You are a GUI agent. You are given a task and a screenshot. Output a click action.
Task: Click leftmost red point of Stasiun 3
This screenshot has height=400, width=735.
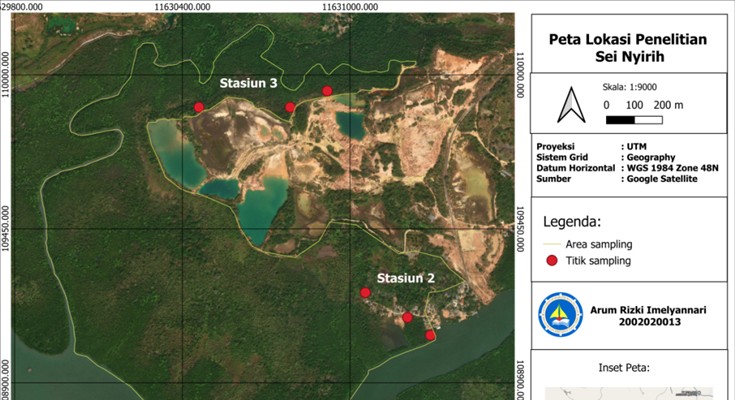pyautogui.click(x=199, y=107)
